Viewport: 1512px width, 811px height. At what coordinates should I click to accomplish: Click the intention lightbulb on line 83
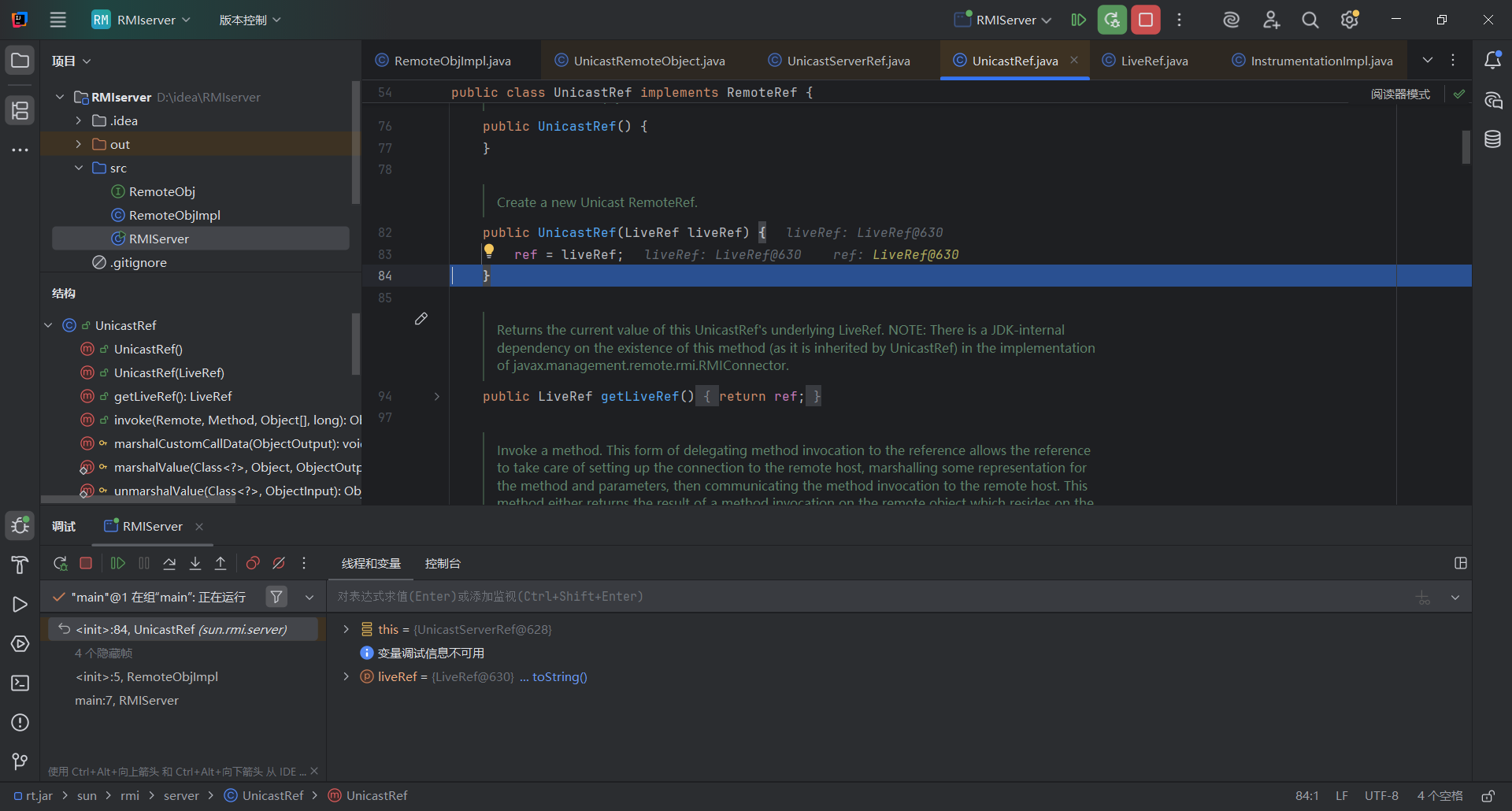click(489, 251)
